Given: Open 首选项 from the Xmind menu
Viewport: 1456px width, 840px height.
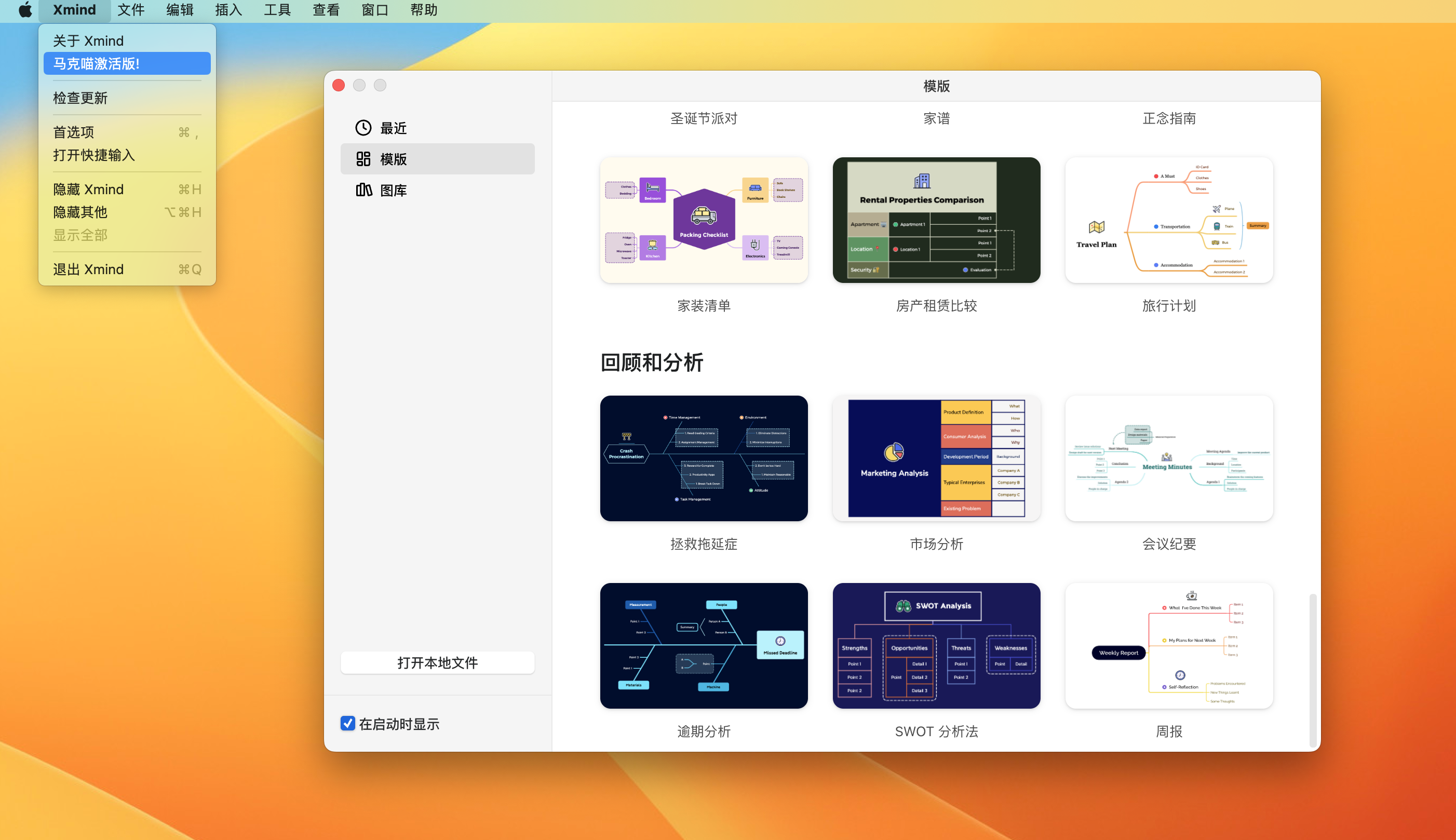Looking at the screenshot, I should pos(74,132).
